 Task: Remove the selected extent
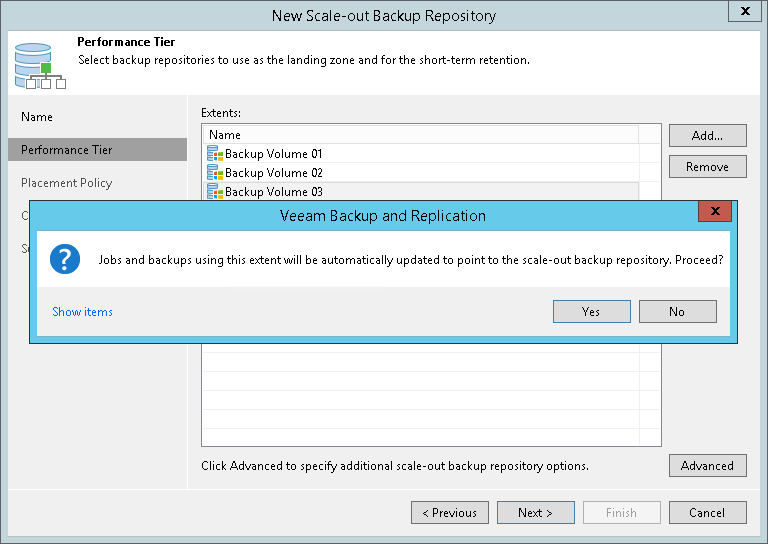tap(707, 167)
